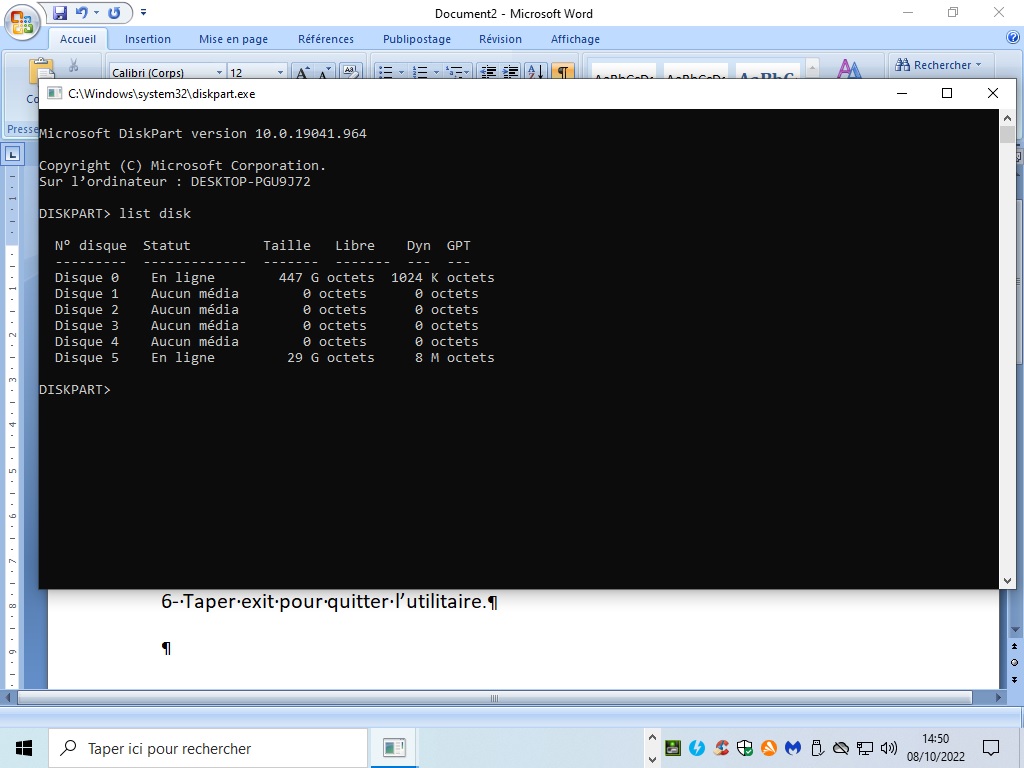Toggle paragraph marks display (¶) button
The height and width of the screenshot is (768, 1024).
click(564, 72)
